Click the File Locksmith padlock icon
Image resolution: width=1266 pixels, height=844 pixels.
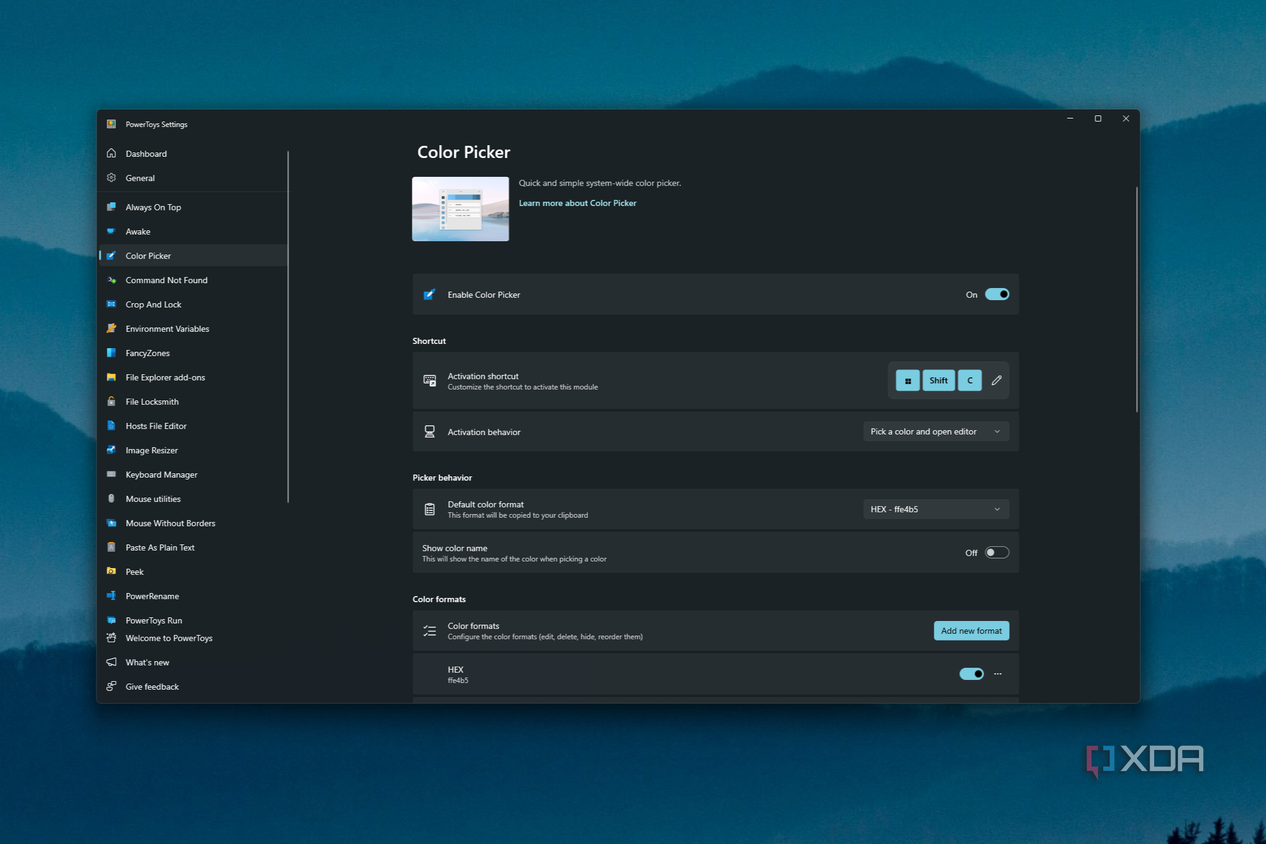[x=111, y=401]
